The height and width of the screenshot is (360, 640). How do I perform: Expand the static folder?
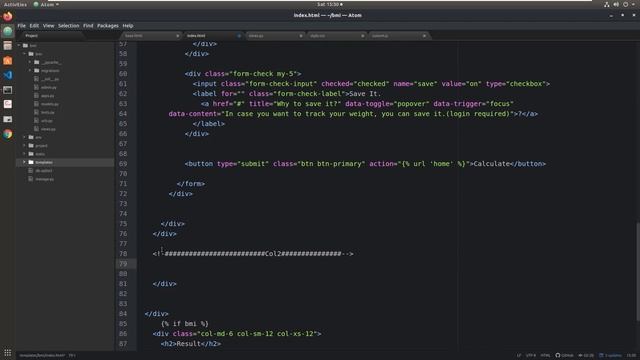[24, 154]
